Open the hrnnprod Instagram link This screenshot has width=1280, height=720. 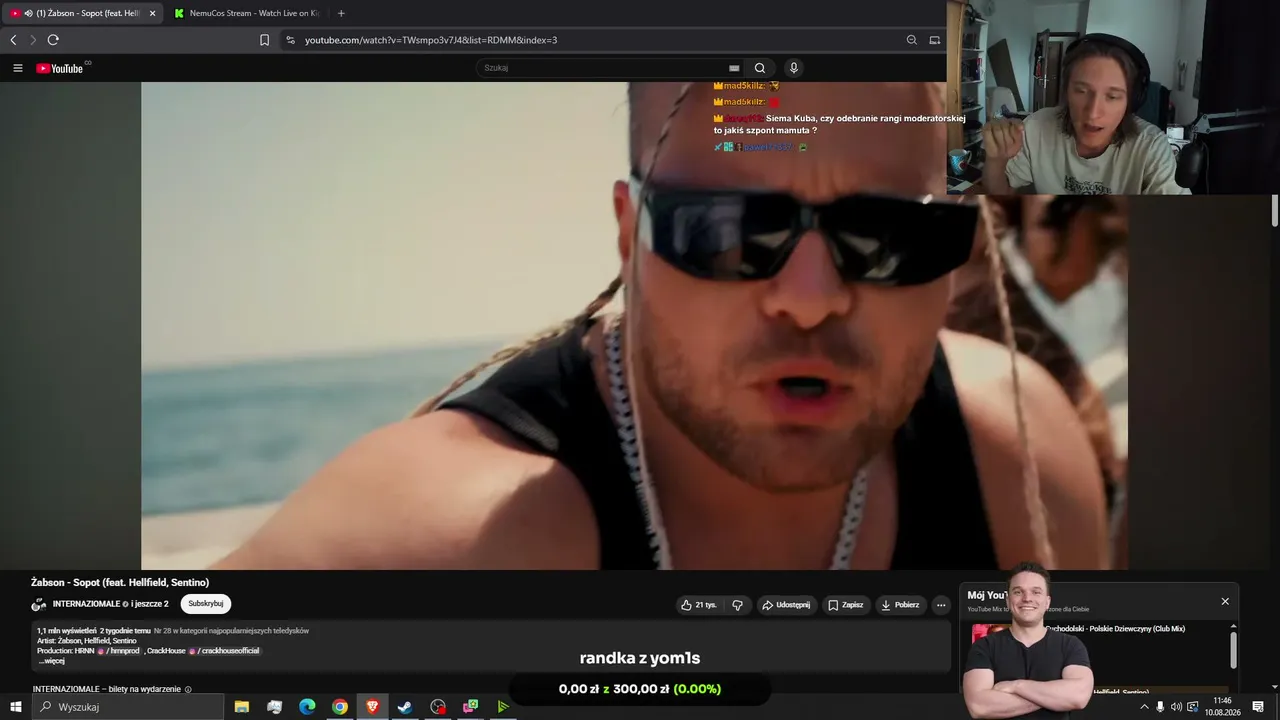(120, 651)
